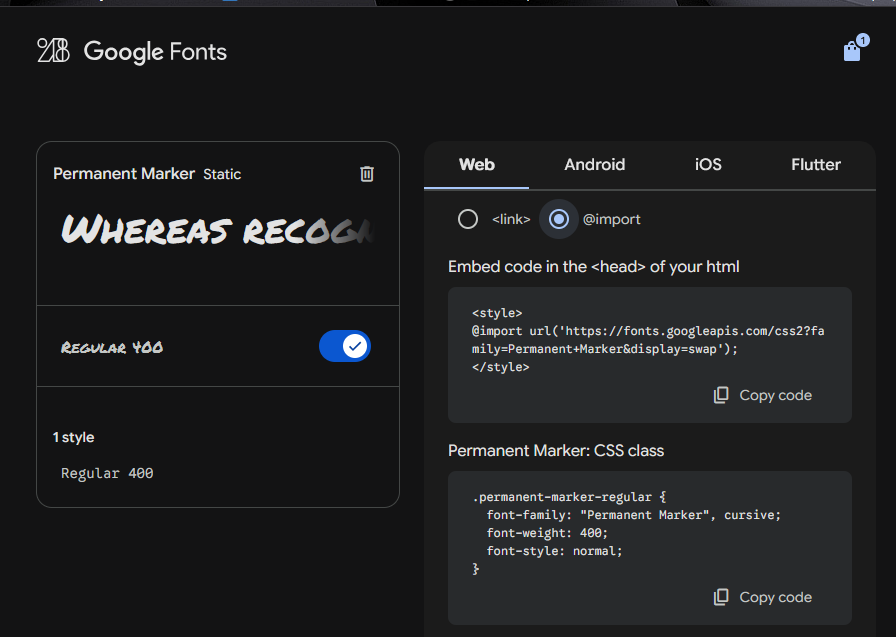This screenshot has width=896, height=637.
Task: Delete Permanent Marker with the trash icon
Action: tap(367, 174)
